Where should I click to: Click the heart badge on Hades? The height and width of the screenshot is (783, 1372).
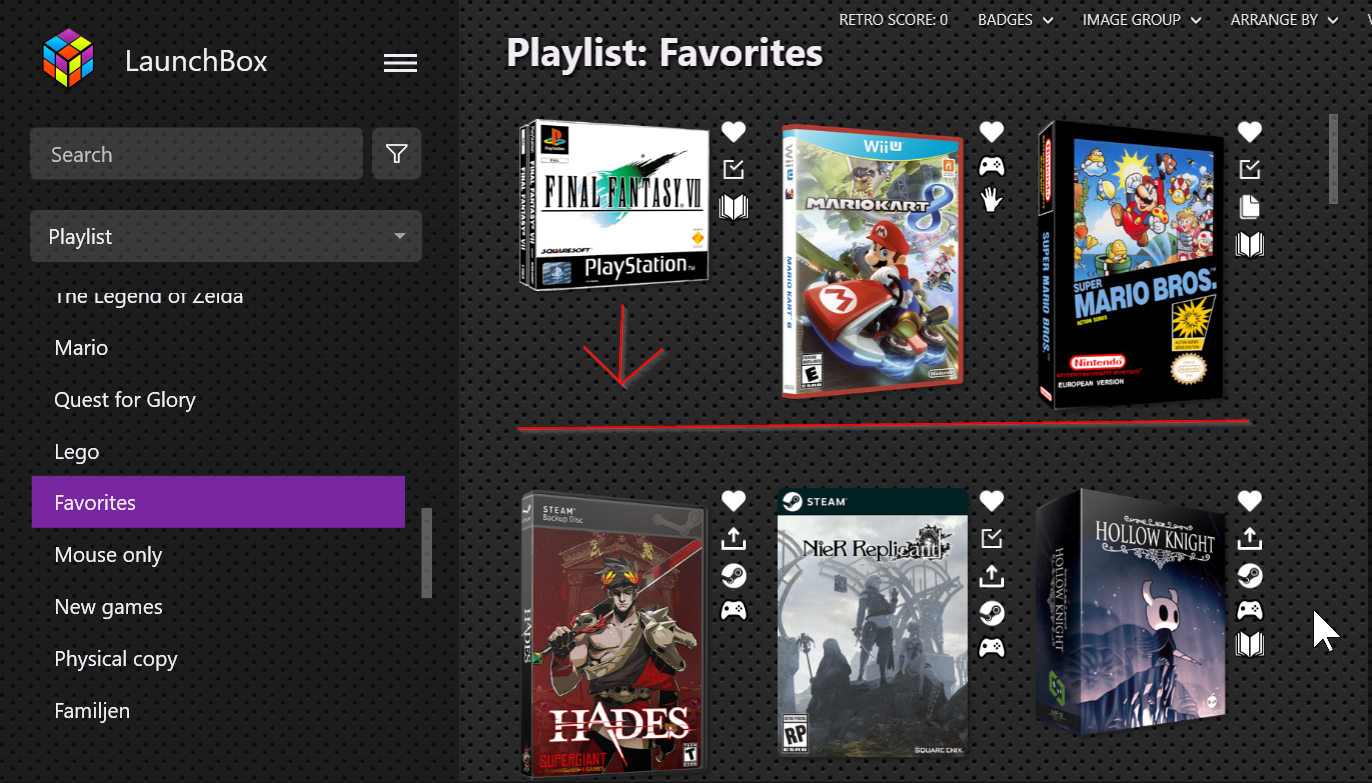pyautogui.click(x=734, y=500)
